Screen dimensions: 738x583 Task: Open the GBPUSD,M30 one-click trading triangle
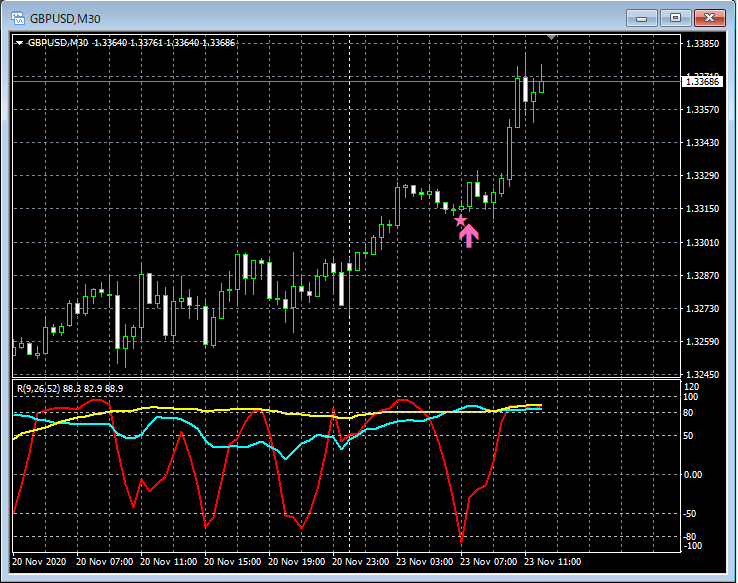[19, 43]
